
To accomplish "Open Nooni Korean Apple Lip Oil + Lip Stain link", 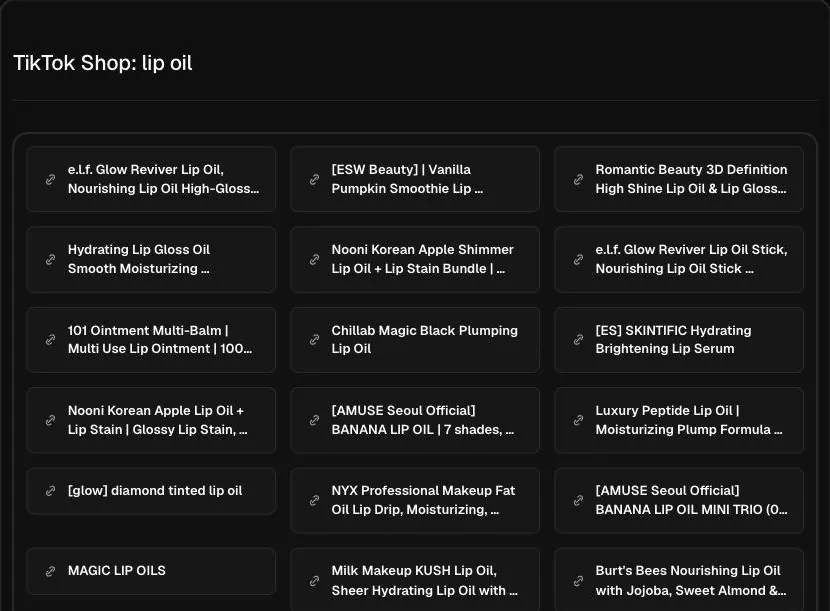I will (151, 420).
